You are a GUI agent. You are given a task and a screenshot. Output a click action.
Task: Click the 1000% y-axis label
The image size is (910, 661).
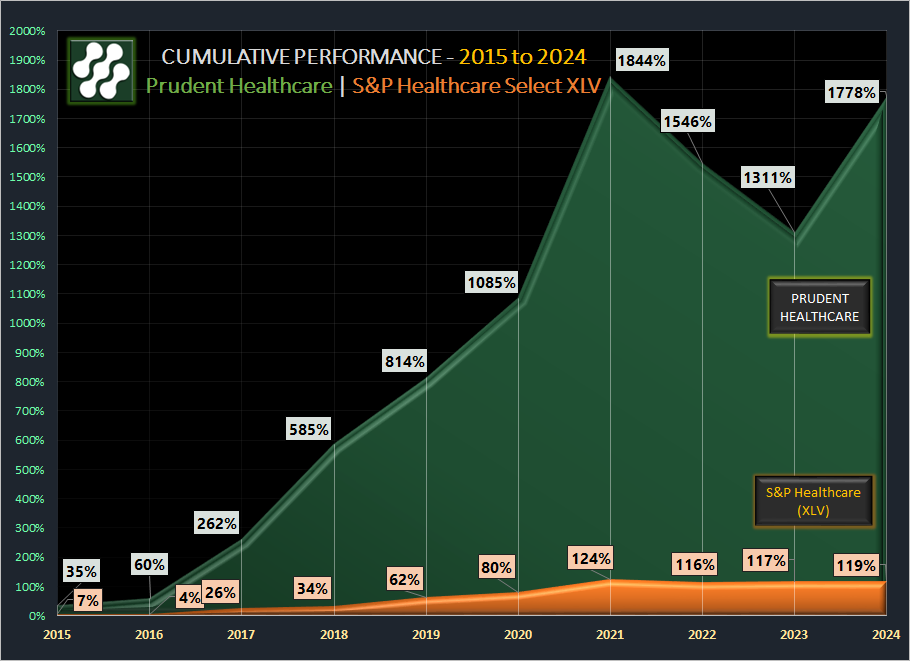[x=27, y=323]
